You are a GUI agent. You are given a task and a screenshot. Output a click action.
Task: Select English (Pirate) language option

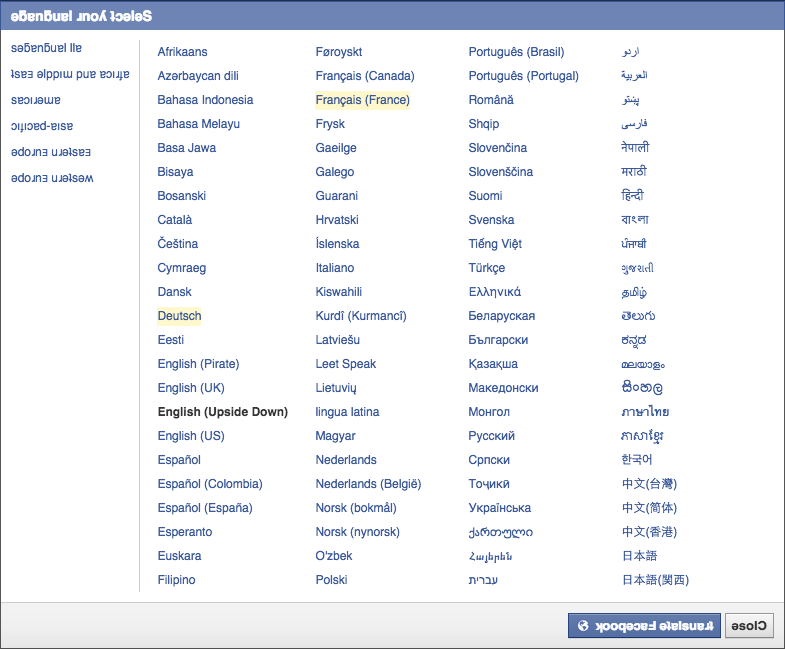coord(198,364)
